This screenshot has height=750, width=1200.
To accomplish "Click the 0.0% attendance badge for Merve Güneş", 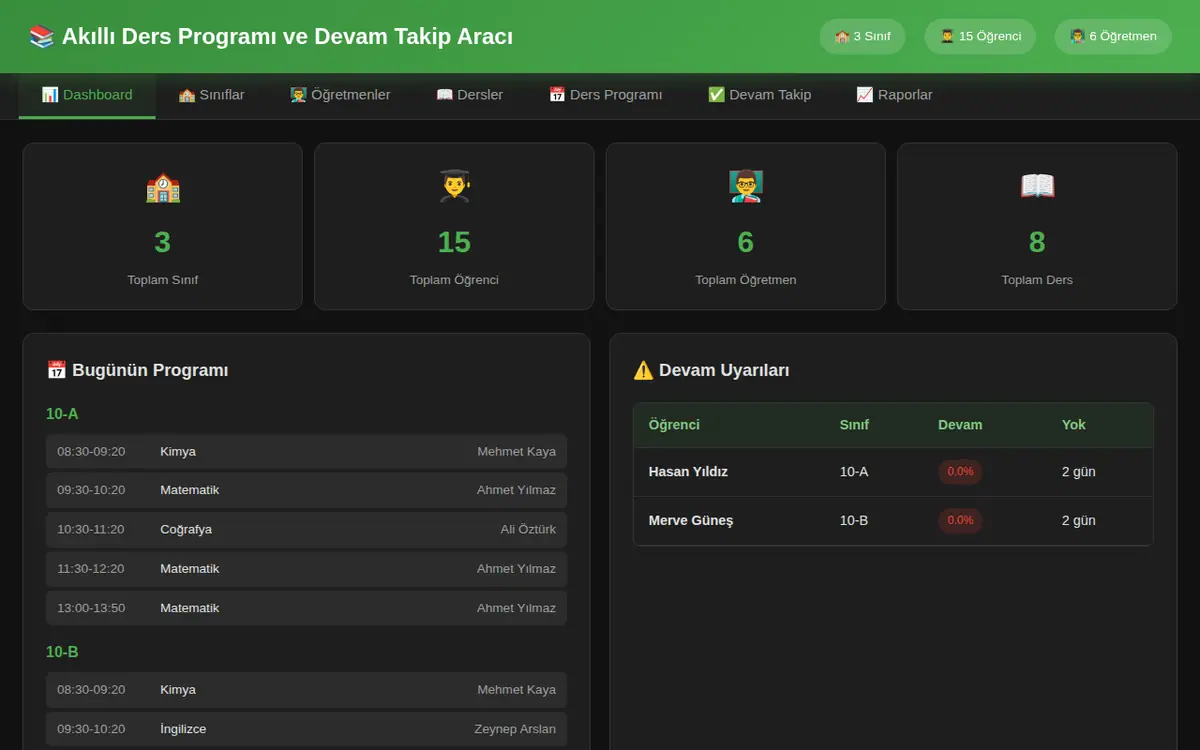I will click(x=960, y=521).
